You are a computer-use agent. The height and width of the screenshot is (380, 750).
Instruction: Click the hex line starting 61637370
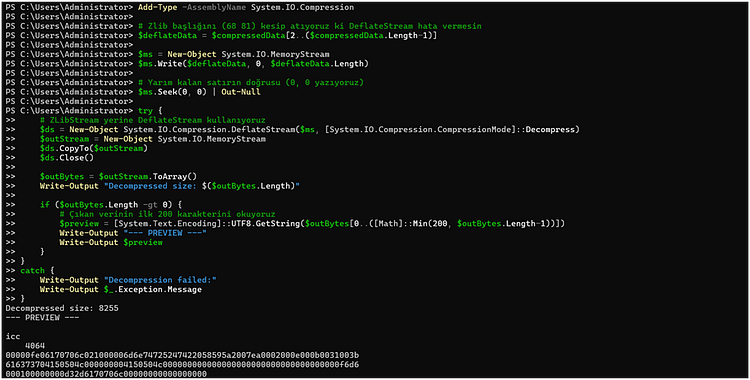(x=183, y=364)
